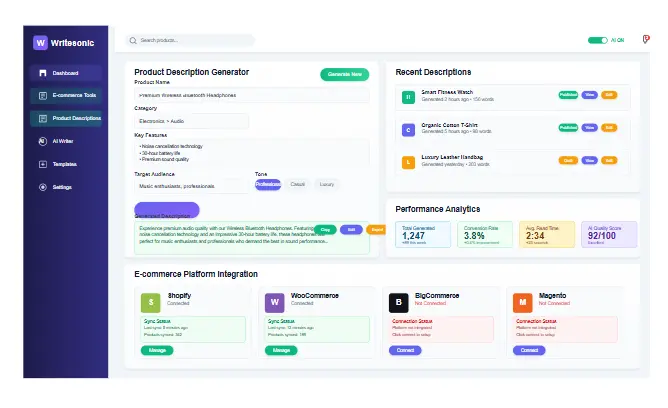Click the AI Quality Score 92/100 card
668x408 pixels.
click(x=609, y=235)
